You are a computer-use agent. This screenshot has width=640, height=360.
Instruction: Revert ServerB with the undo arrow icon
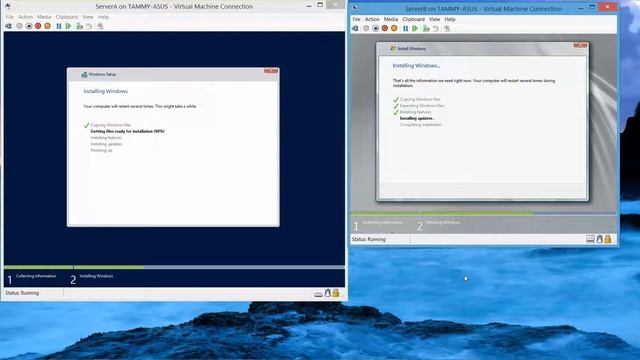pyautogui.click(x=436, y=29)
